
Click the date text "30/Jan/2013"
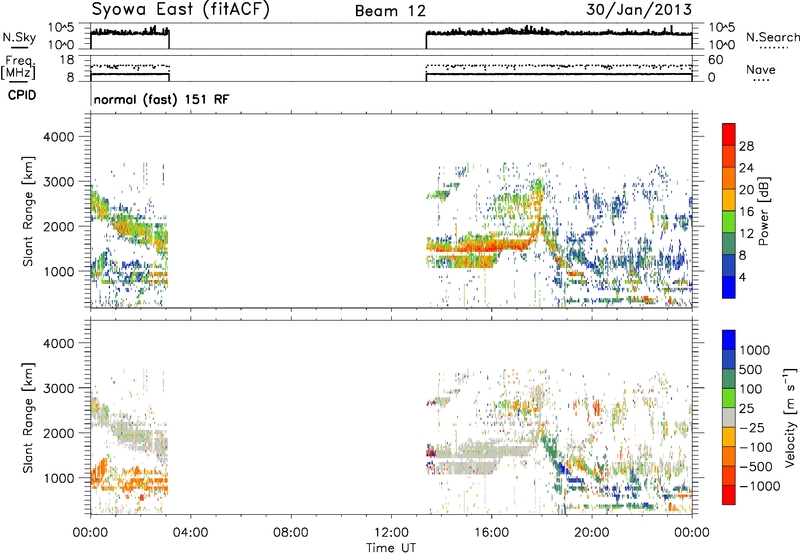639,10
